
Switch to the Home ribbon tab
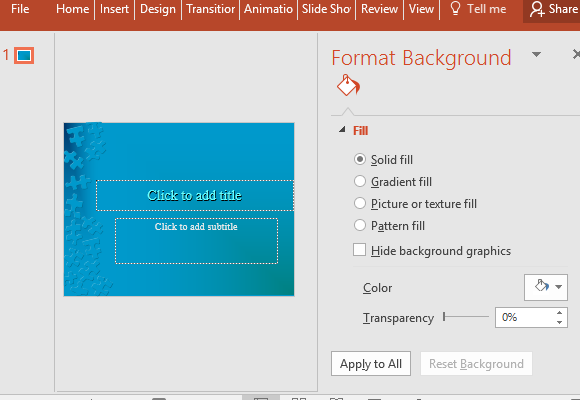(72, 9)
